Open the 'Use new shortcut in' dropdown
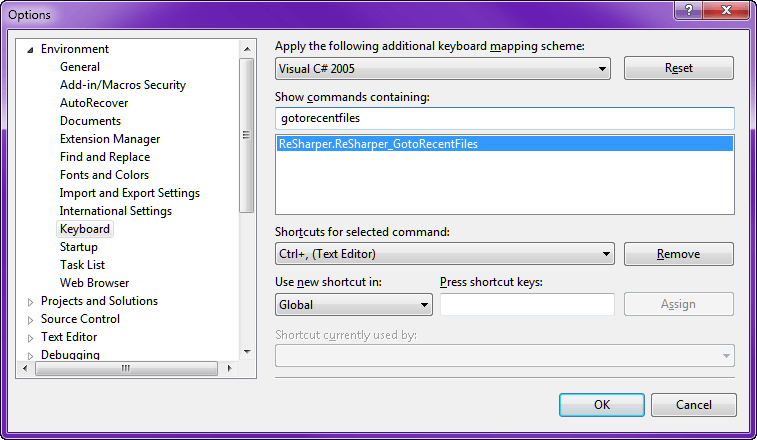The width and height of the screenshot is (757, 440). click(425, 305)
